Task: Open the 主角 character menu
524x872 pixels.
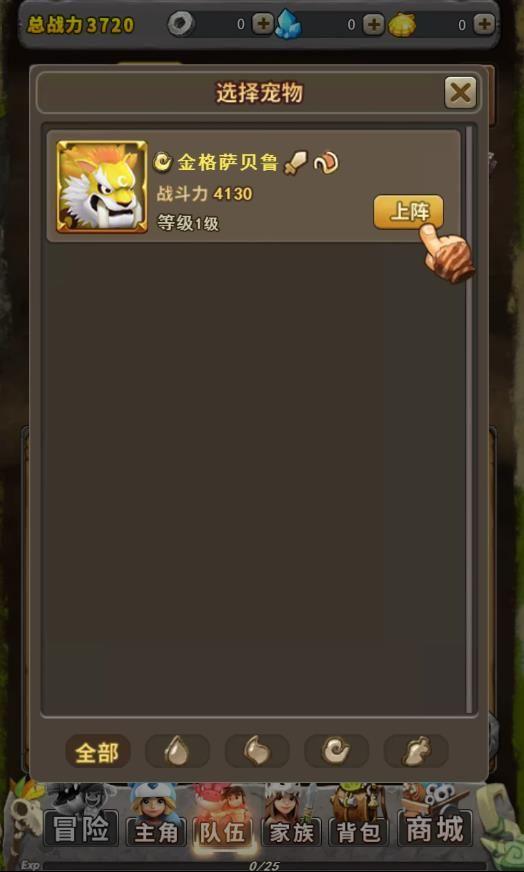Action: (156, 833)
